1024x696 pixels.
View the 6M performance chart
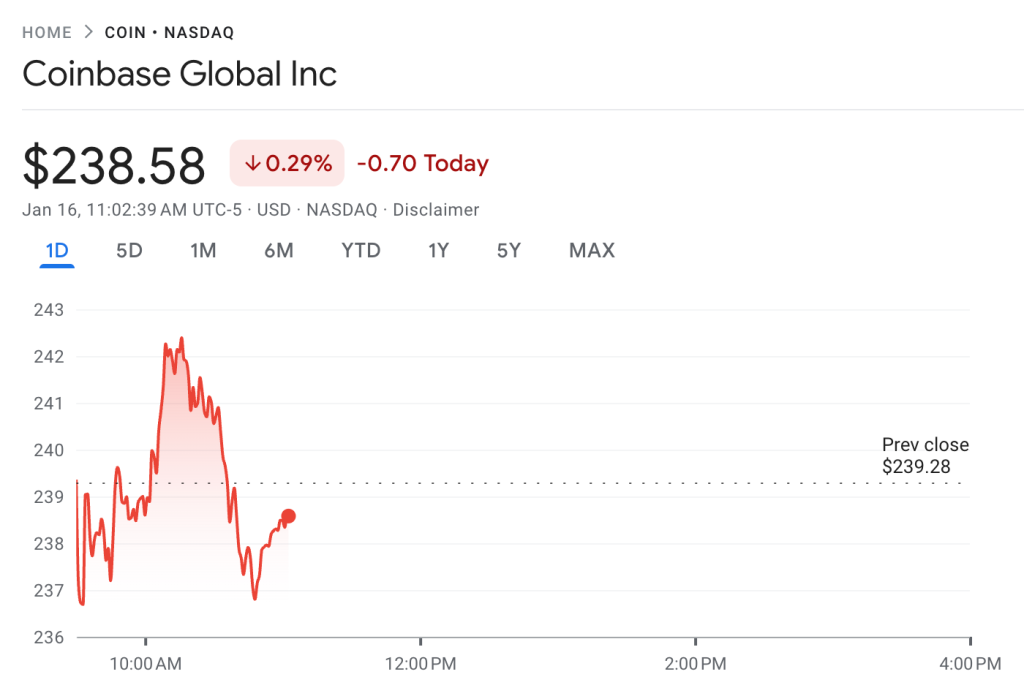pyautogui.click(x=279, y=250)
